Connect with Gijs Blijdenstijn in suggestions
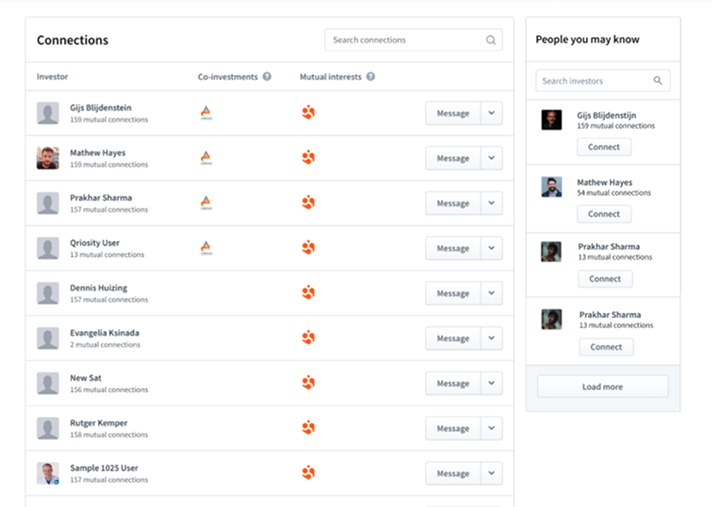Viewport: 712px width, 507px height. (604, 147)
